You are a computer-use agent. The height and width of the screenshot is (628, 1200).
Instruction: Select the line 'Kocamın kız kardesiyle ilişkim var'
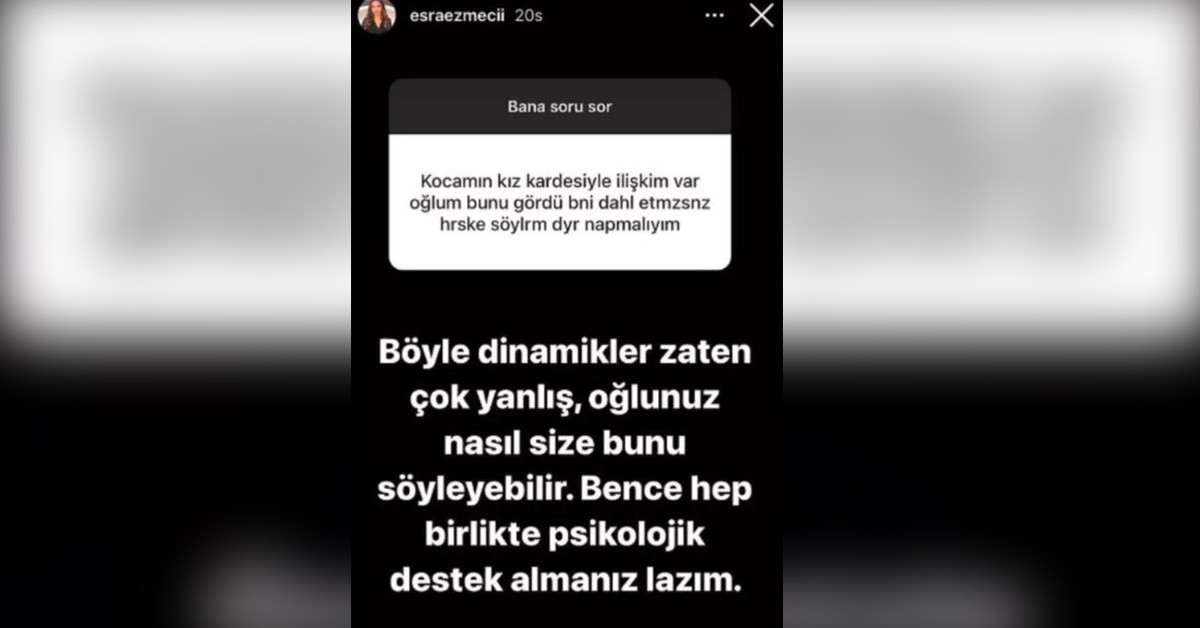pyautogui.click(x=560, y=185)
